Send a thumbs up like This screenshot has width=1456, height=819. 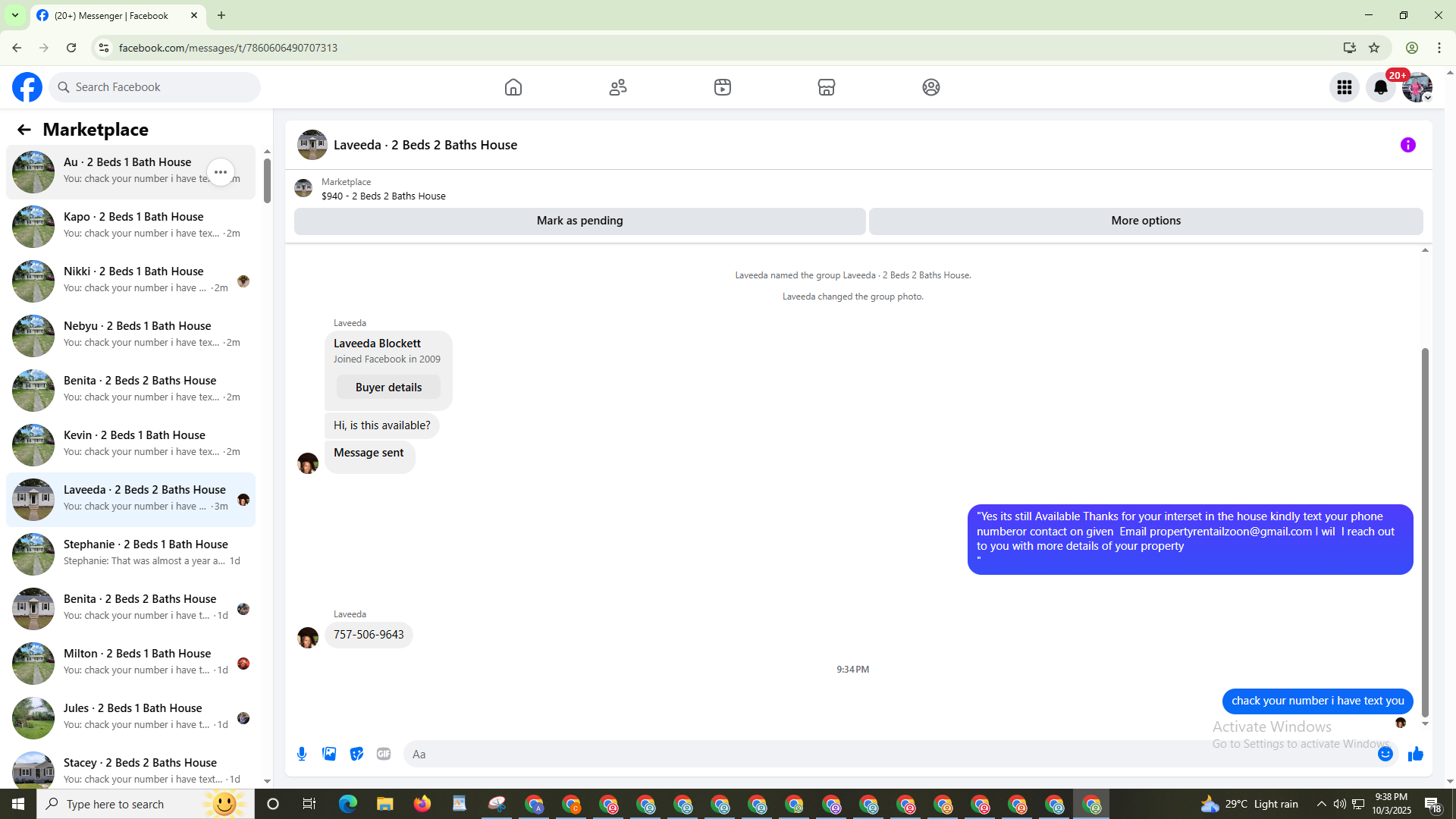click(1416, 754)
